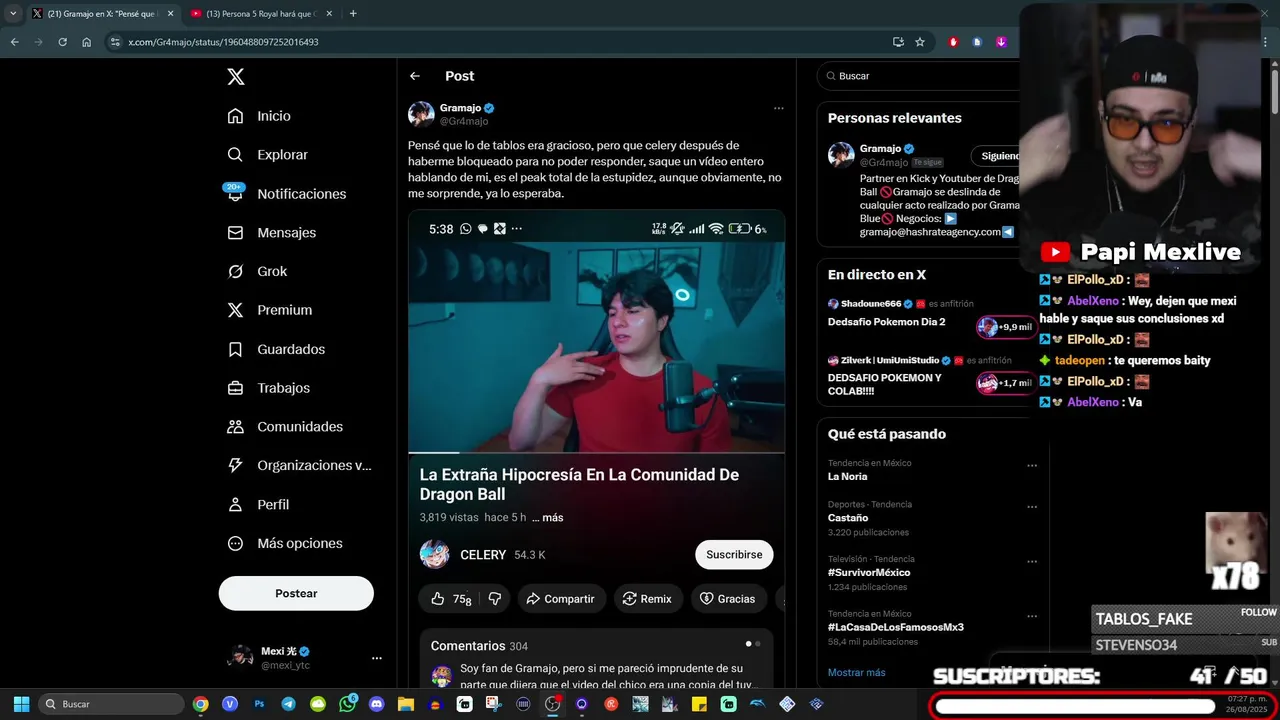
Task: Reload the page
Action: coord(62,42)
